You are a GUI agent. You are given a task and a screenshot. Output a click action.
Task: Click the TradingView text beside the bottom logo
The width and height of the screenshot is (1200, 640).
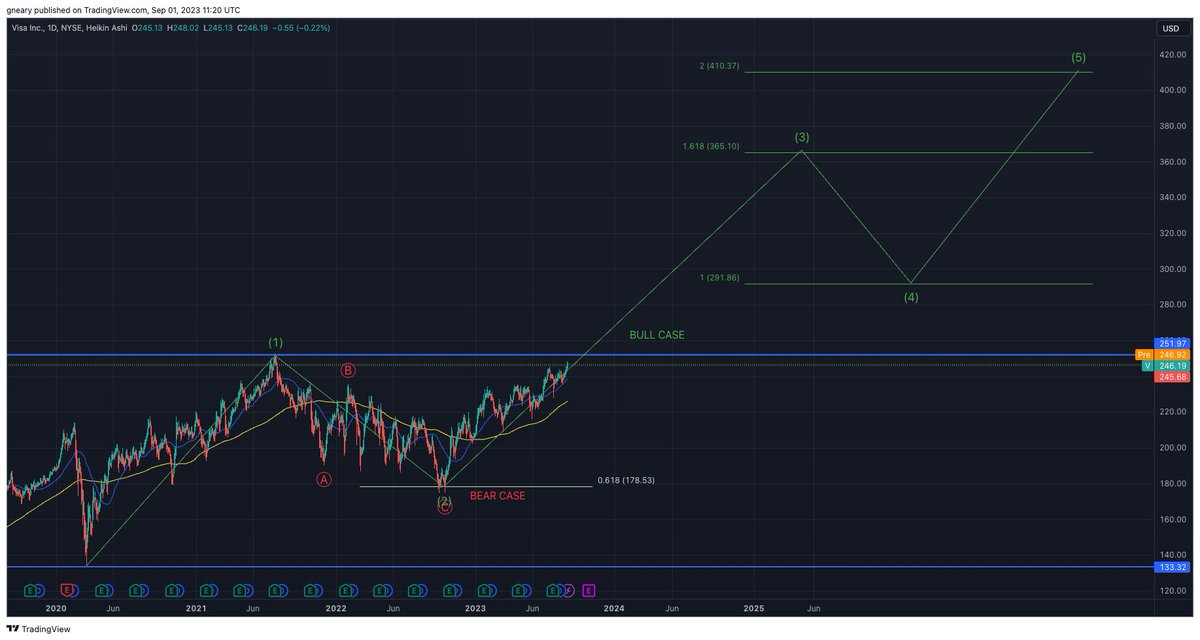click(x=44, y=628)
